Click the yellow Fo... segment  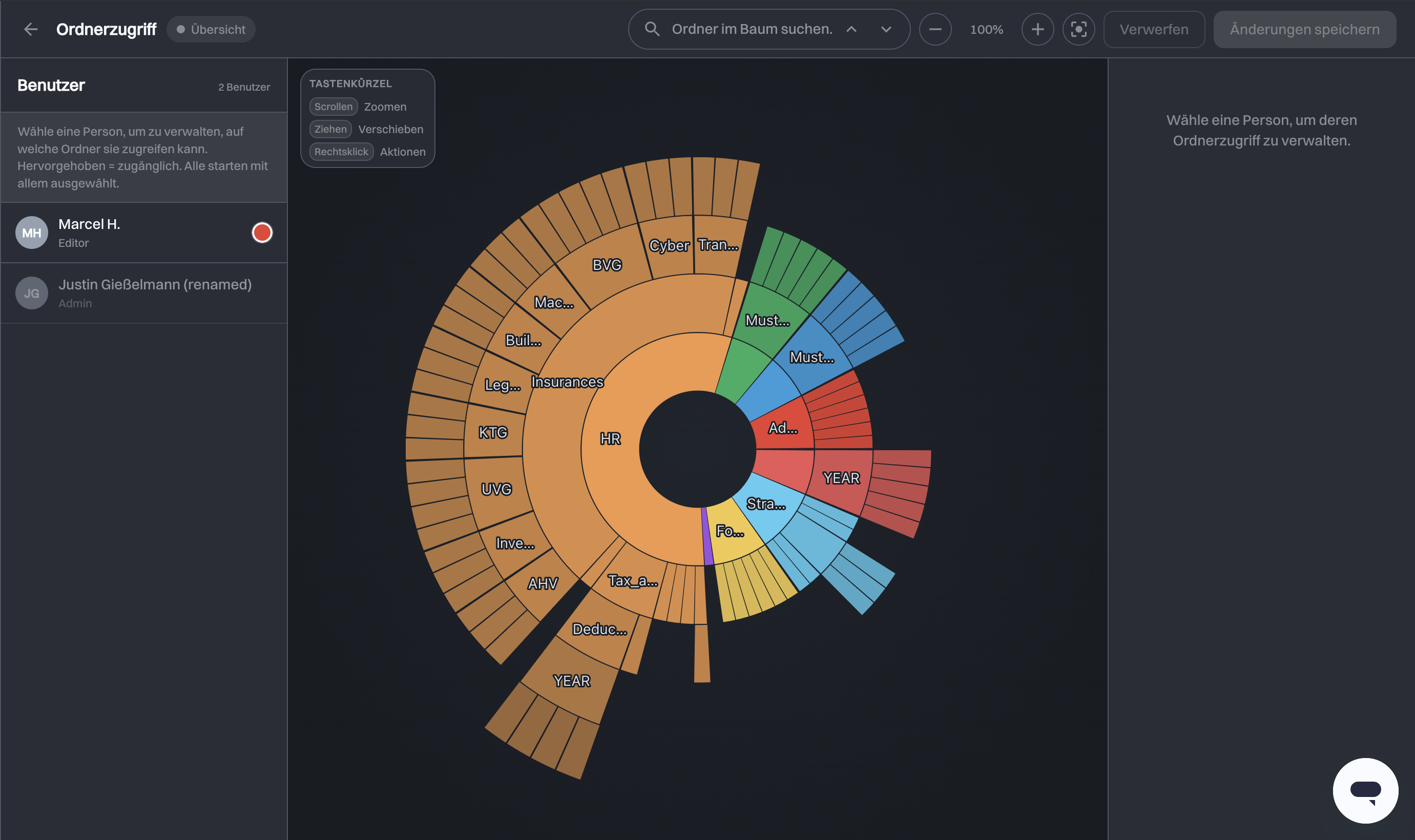click(730, 531)
